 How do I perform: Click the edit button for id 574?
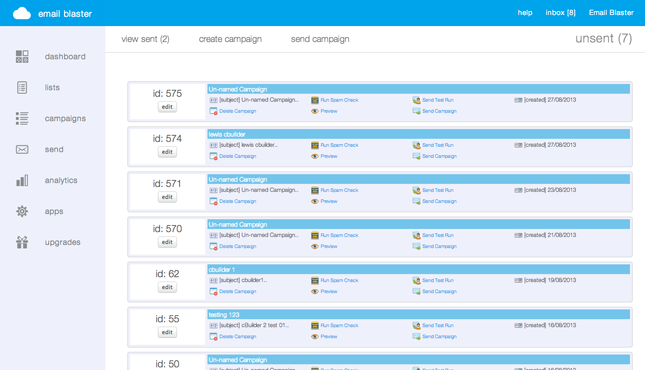(167, 152)
